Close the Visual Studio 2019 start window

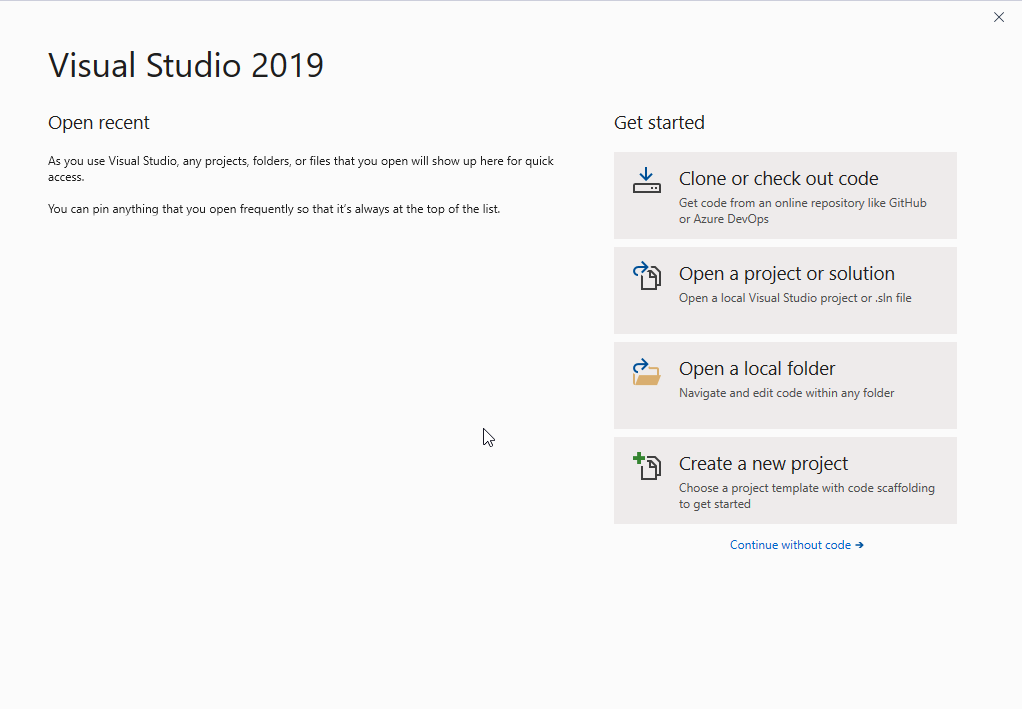click(x=999, y=18)
